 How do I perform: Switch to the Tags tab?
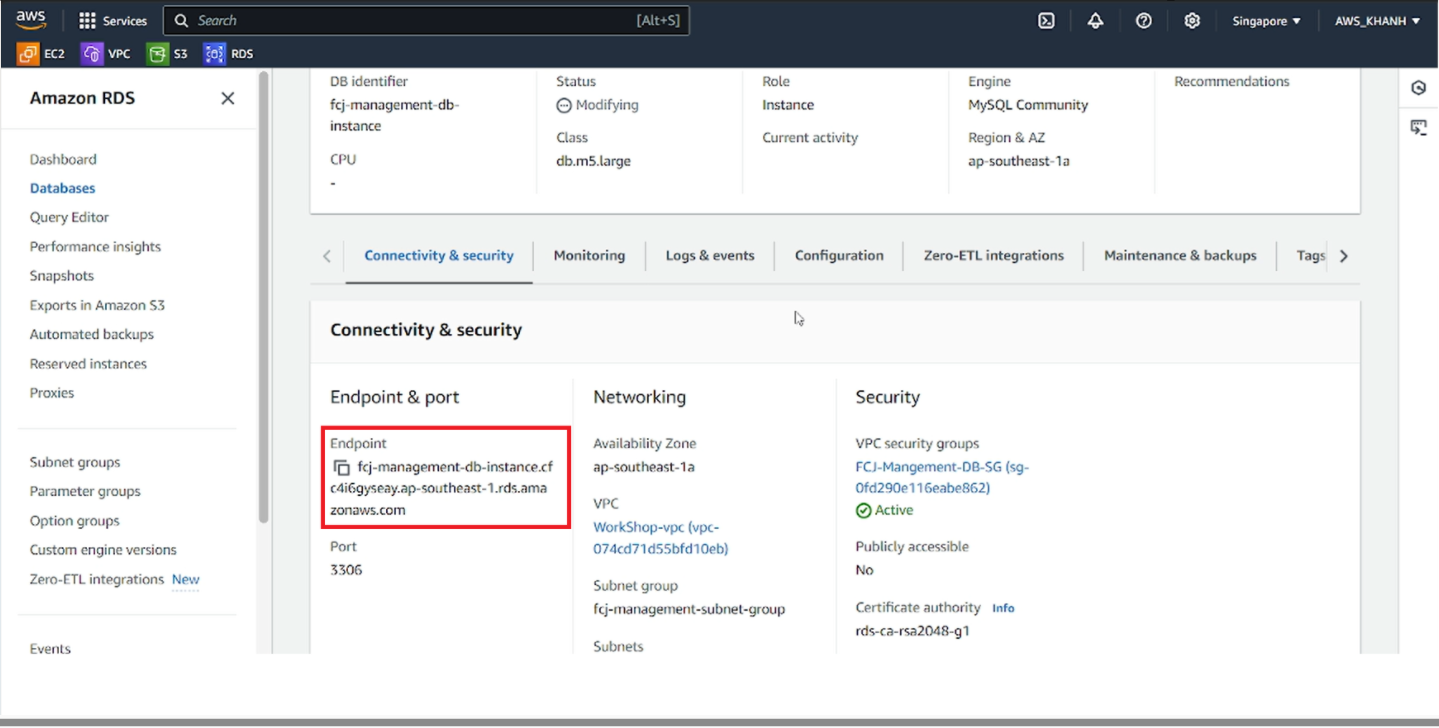tap(1311, 256)
